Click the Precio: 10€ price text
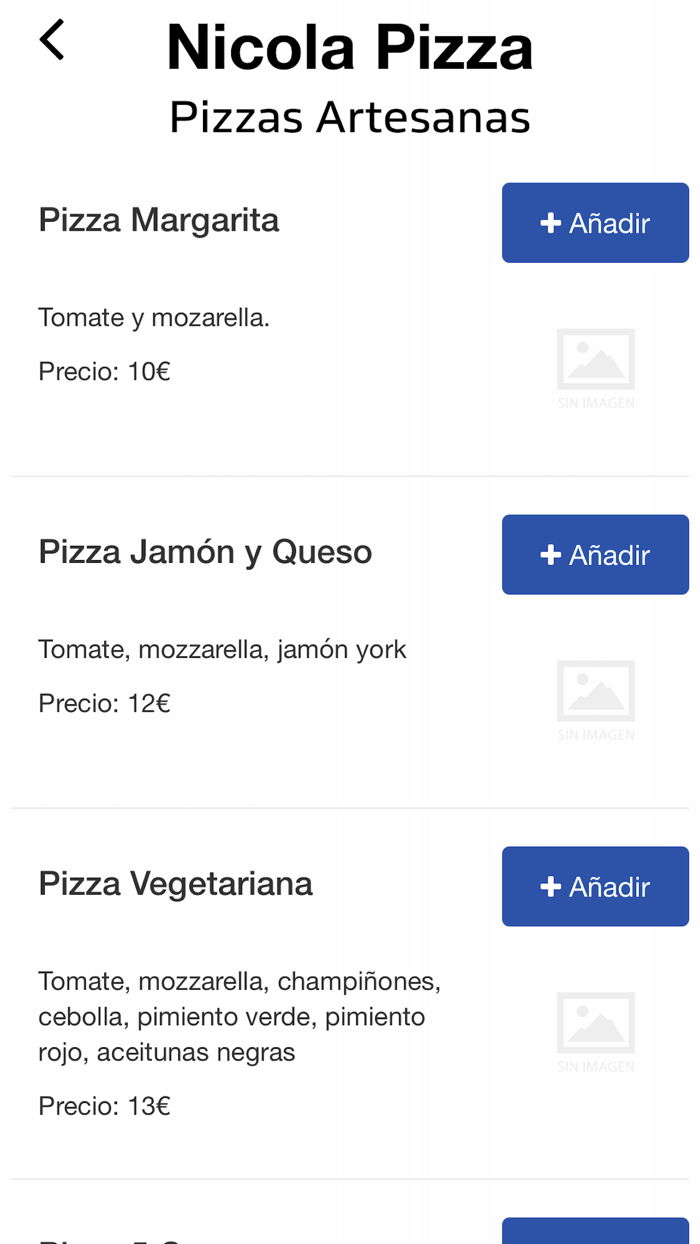This screenshot has height=1244, width=700. click(104, 371)
